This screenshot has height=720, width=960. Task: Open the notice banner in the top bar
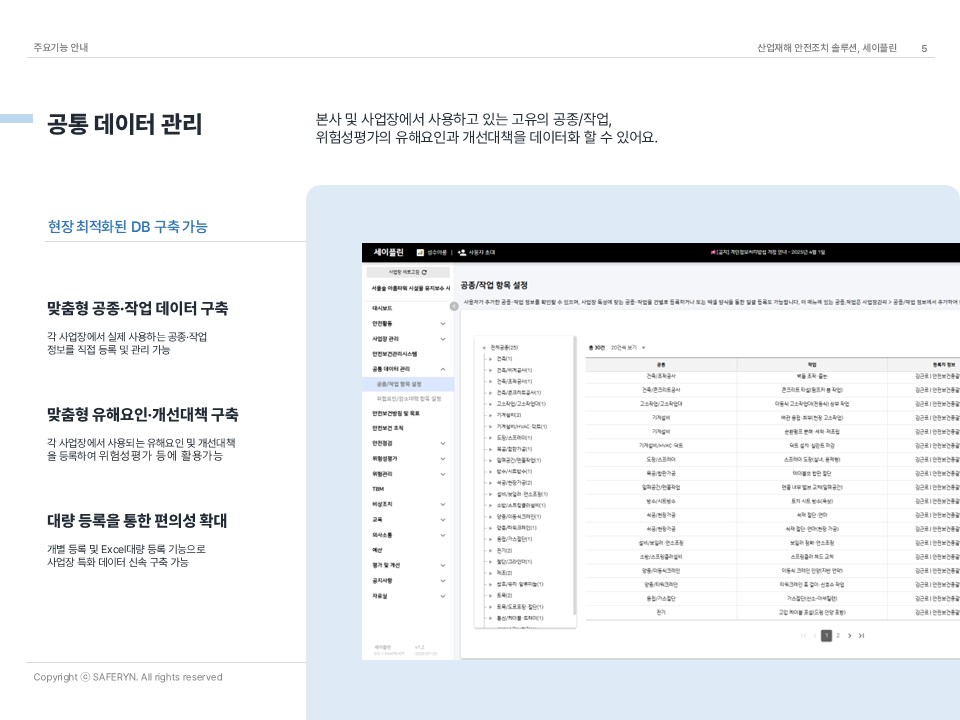(768, 253)
